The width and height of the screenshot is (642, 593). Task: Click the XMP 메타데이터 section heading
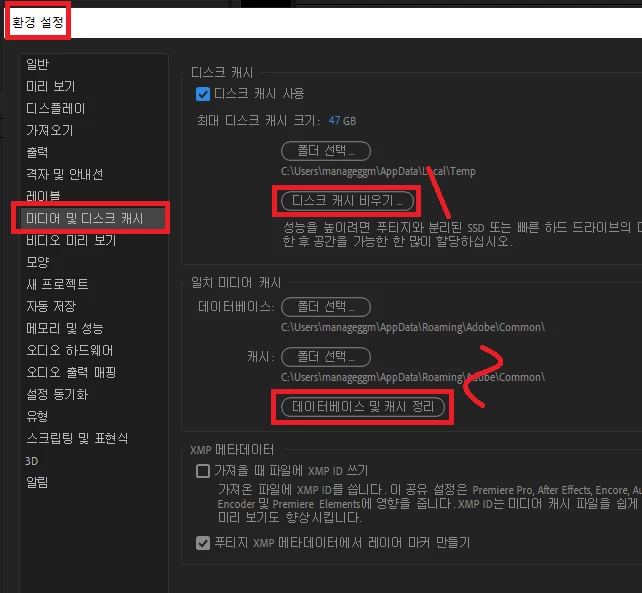tap(232, 450)
